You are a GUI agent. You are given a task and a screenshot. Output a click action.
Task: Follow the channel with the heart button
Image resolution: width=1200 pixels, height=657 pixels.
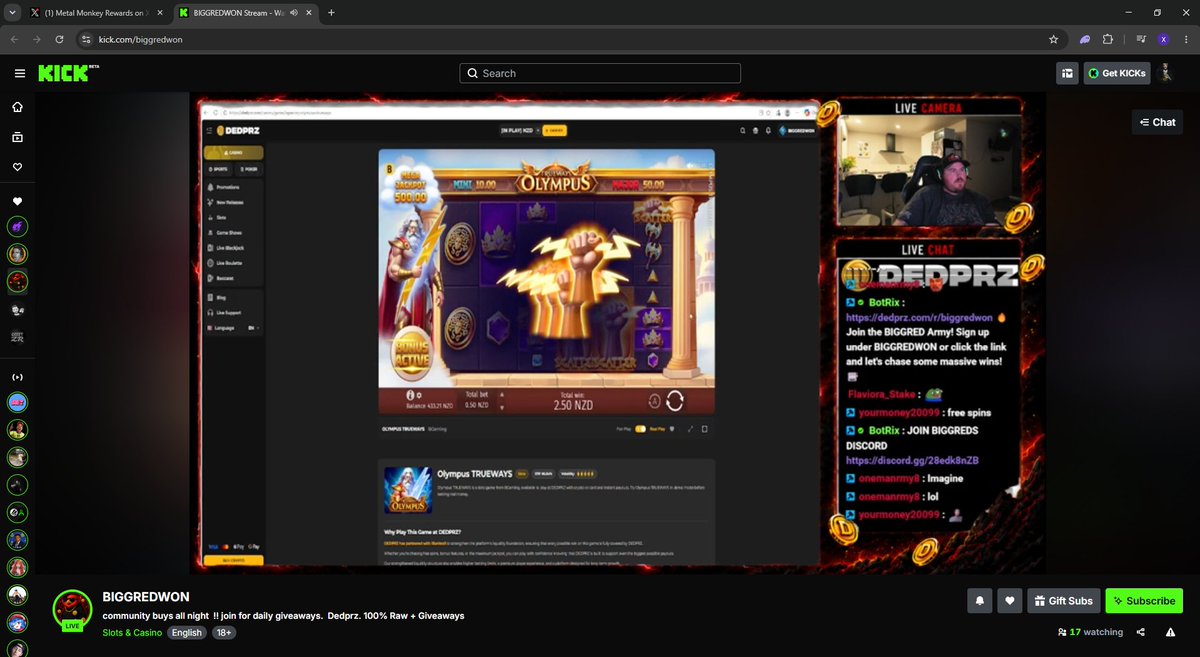1010,600
